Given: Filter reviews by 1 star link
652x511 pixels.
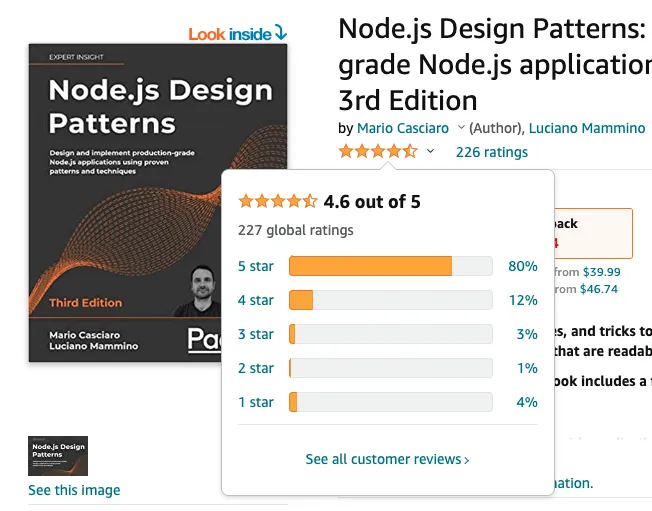Looking at the screenshot, I should click(x=256, y=402).
